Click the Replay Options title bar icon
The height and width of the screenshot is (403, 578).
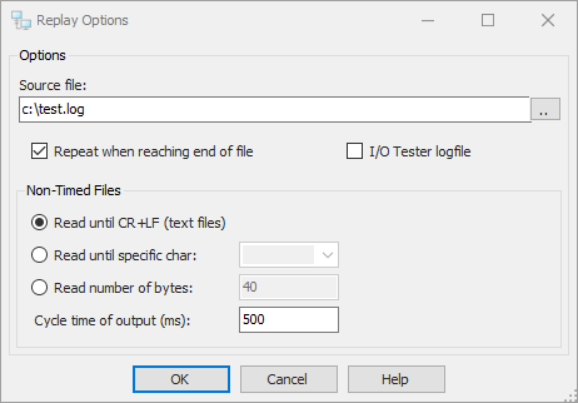point(21,20)
